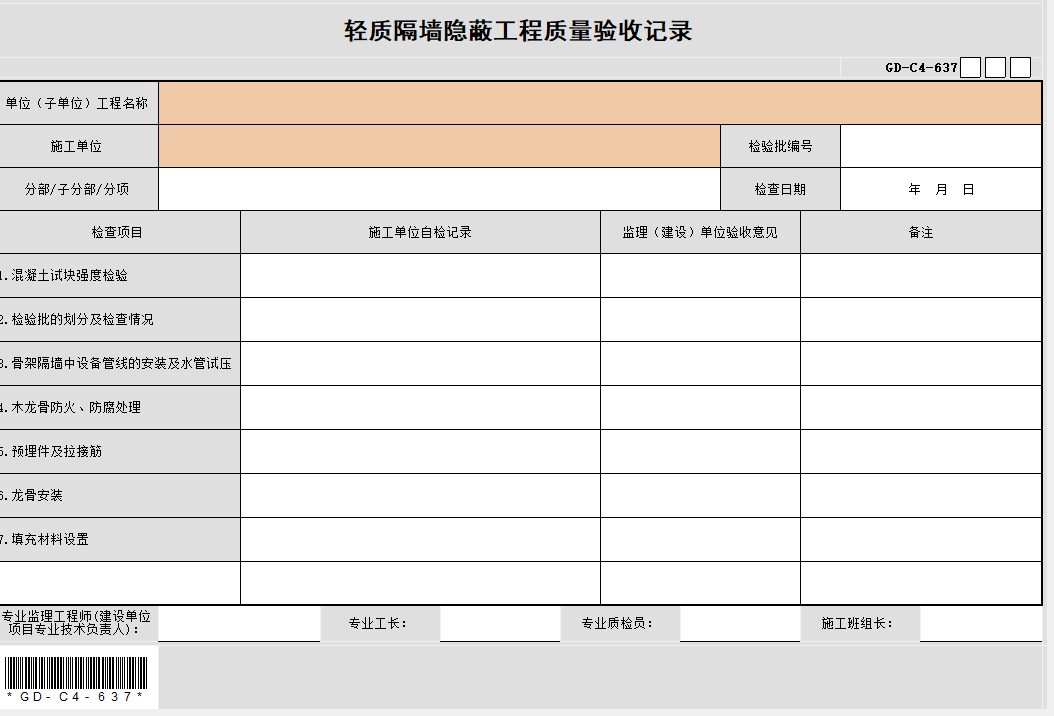Click 自检记录 cell for 木龙骨防火、防腐处理

tap(420, 407)
